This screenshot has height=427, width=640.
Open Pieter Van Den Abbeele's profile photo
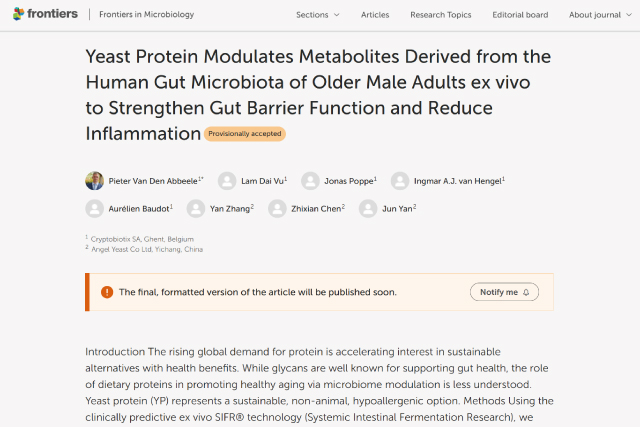[95, 181]
